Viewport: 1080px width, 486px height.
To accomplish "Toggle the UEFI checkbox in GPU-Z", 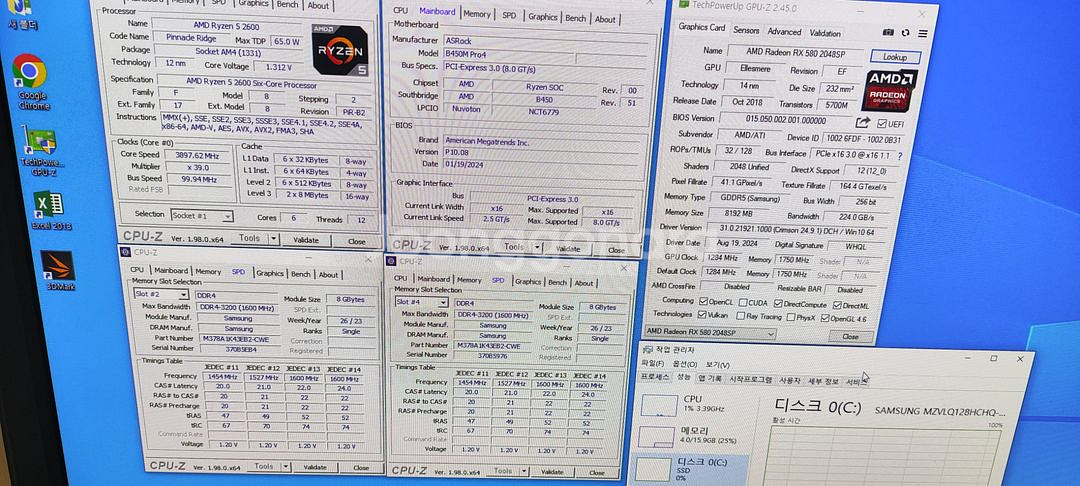I will (x=882, y=123).
